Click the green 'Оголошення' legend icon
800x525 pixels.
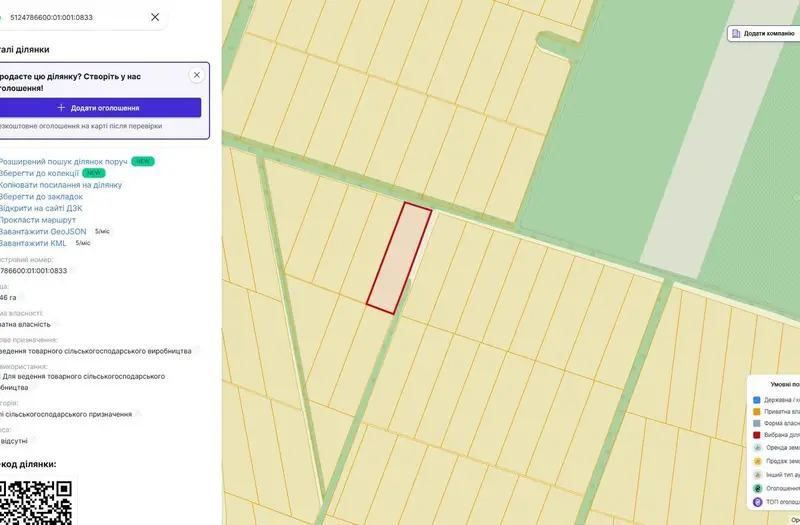pos(758,488)
